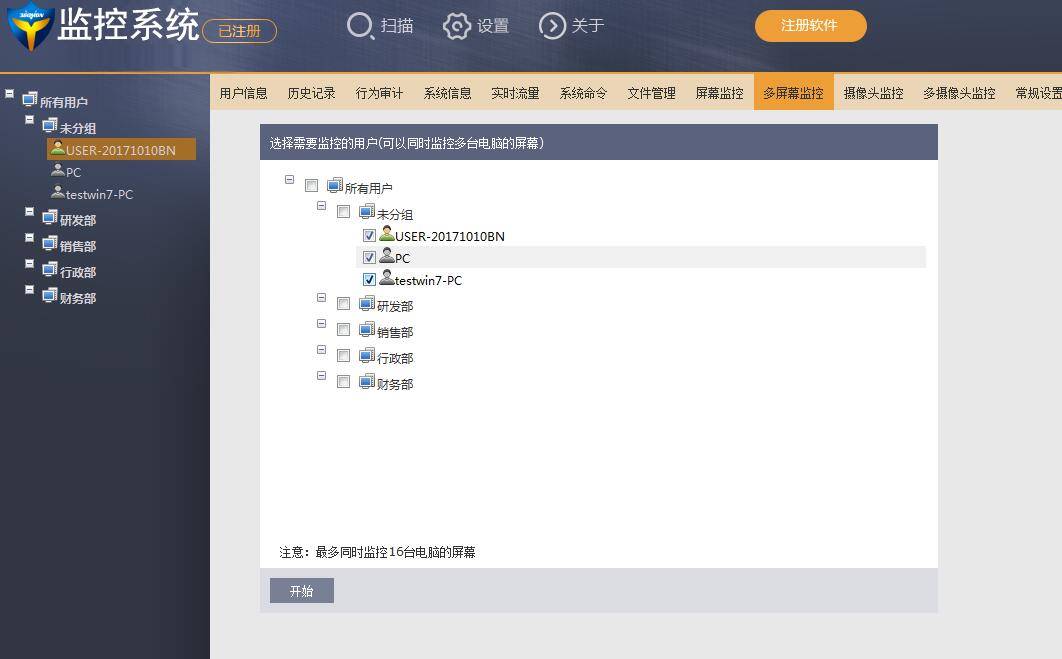Open the 实时流量 tab
Image resolution: width=1062 pixels, height=659 pixels.
tap(515, 93)
